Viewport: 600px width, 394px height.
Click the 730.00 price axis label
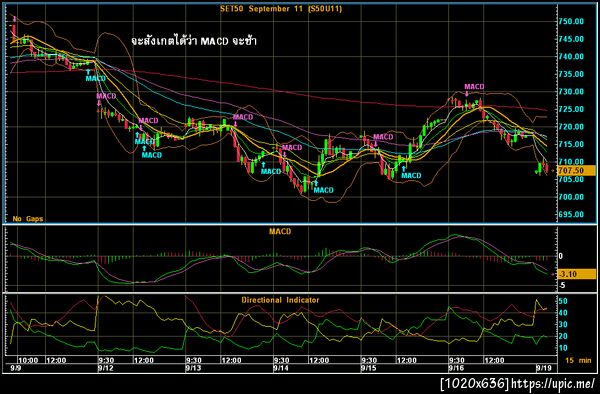click(571, 92)
